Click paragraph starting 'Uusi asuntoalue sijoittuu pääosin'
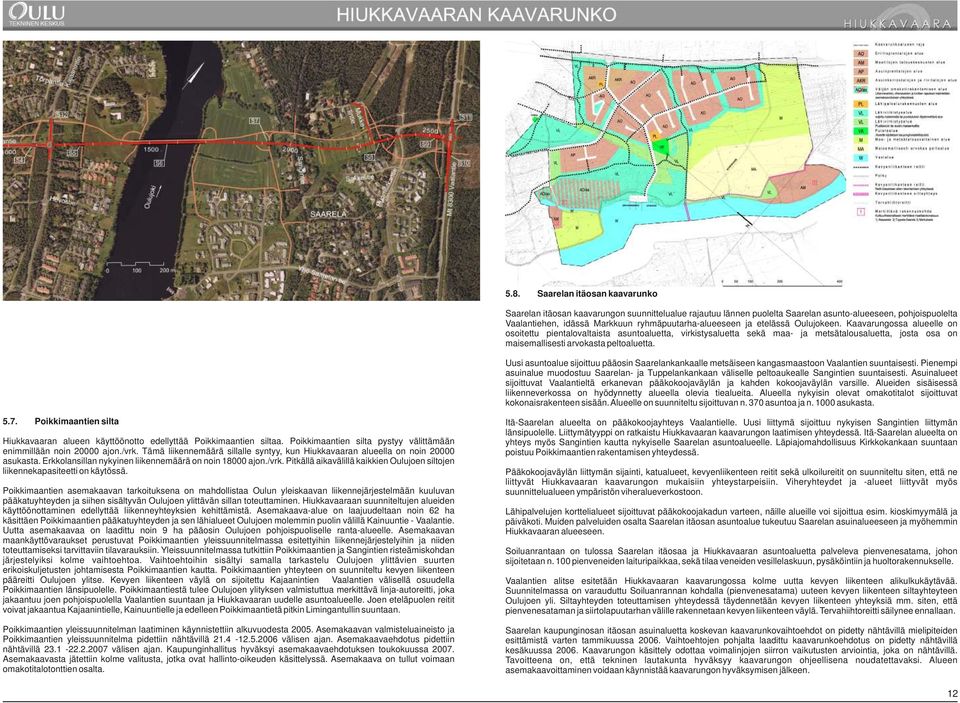Viewport: 960px width, 703px height. click(x=731, y=383)
